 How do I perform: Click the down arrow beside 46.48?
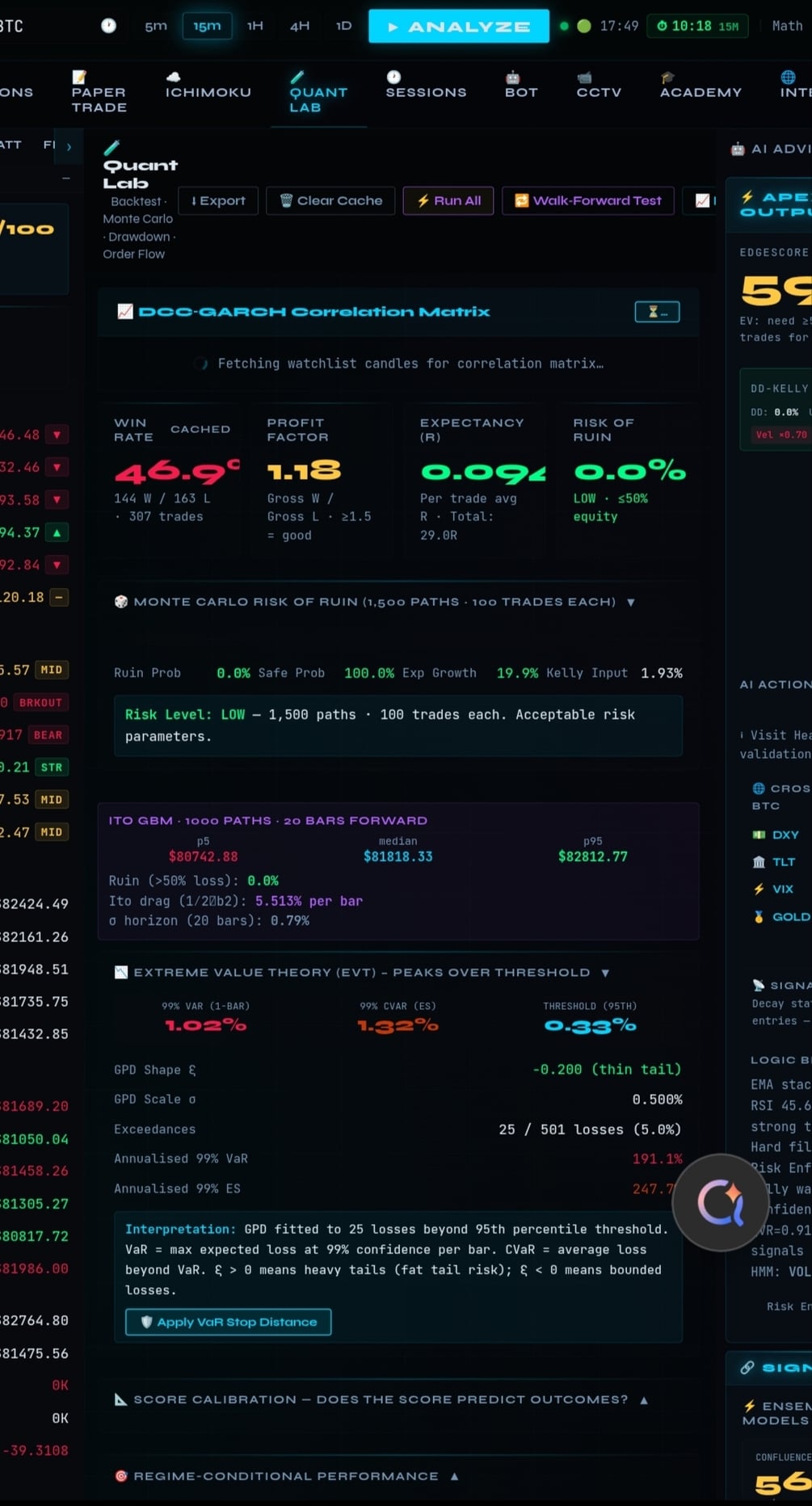pos(57,435)
